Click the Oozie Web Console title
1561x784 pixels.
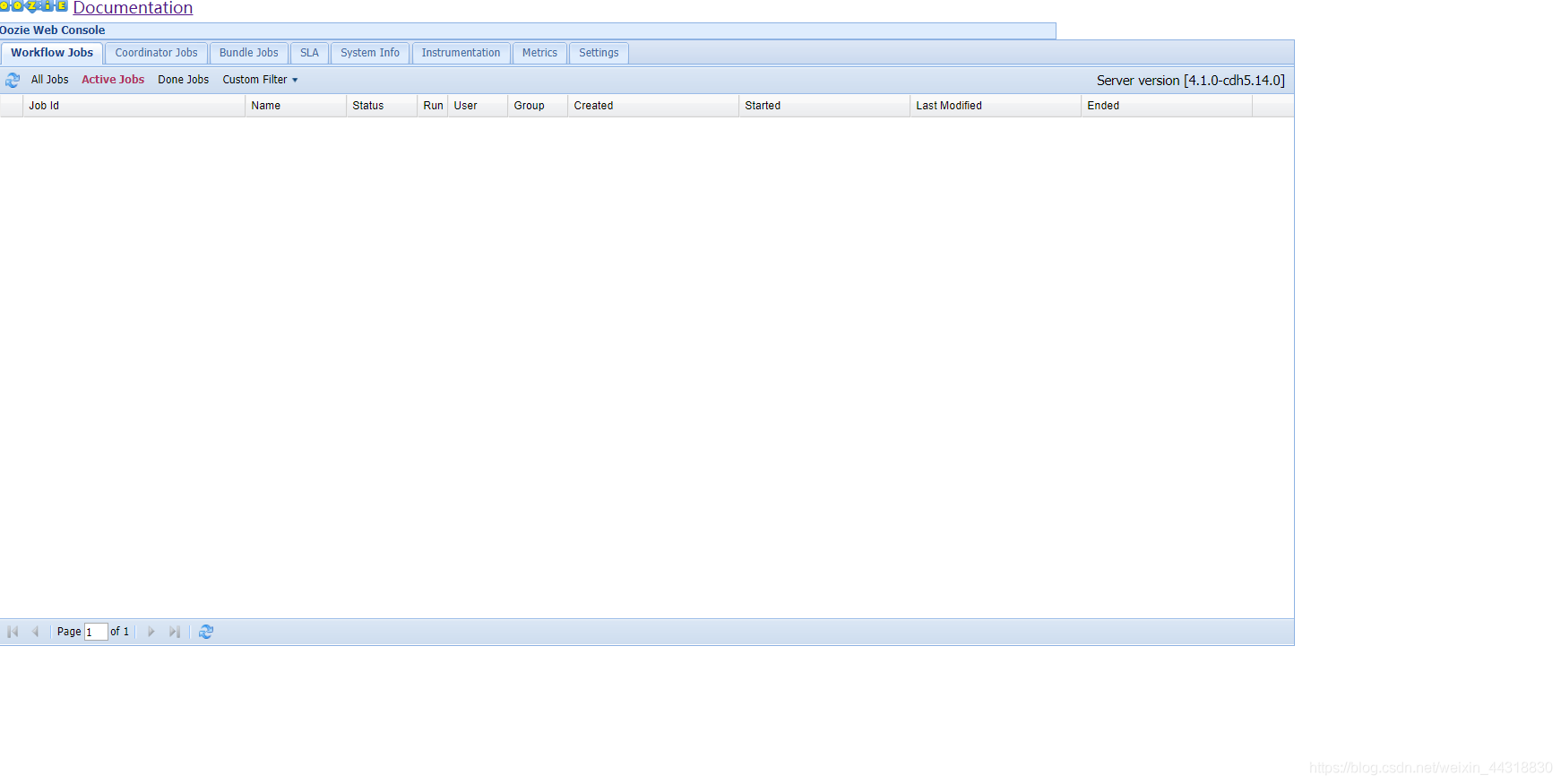53,30
